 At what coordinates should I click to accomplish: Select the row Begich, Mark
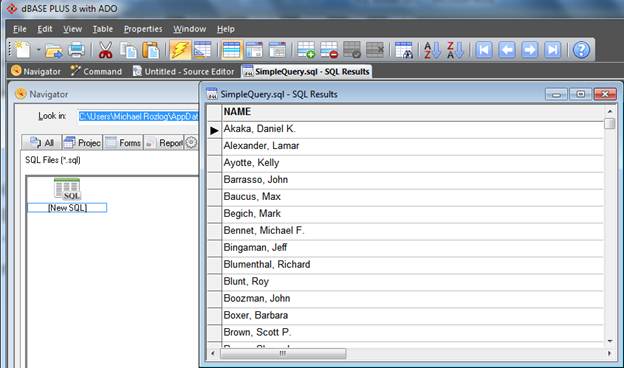(x=413, y=214)
